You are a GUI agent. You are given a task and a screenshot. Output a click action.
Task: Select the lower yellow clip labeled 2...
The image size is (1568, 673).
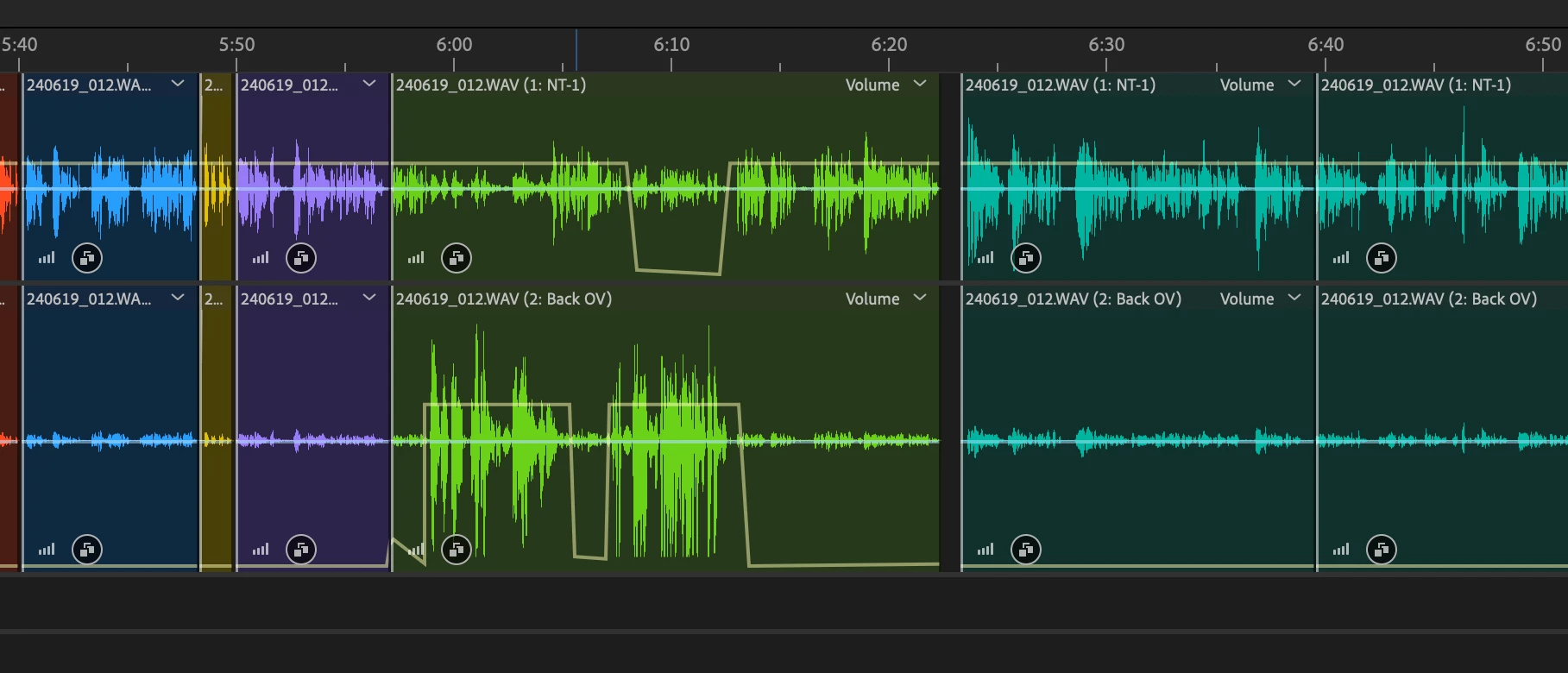coord(213,299)
